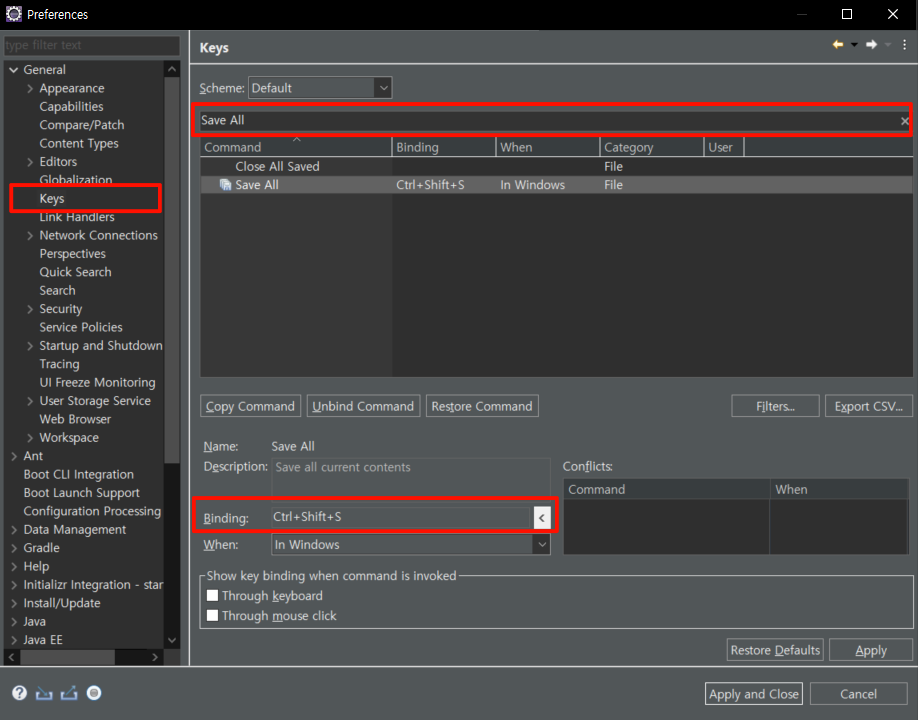Select Perspectives preference page
The image size is (918, 720).
[73, 253]
